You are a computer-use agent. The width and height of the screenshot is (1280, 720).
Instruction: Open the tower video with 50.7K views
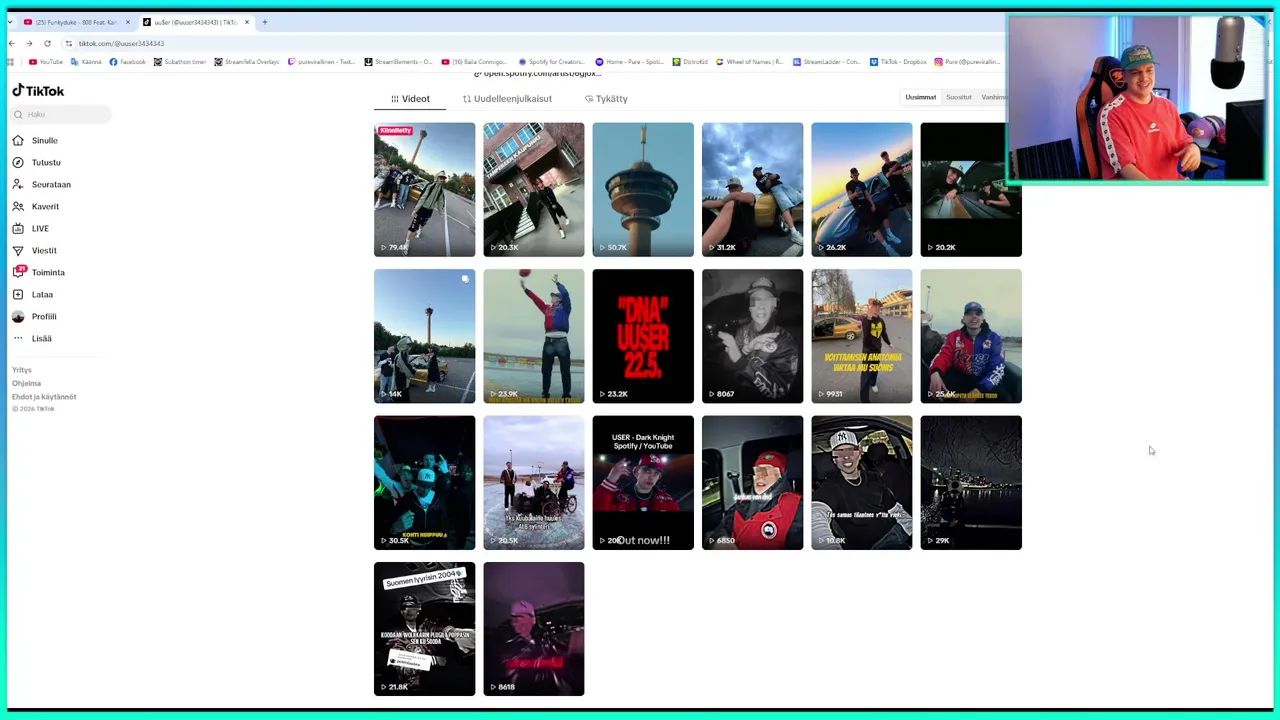click(643, 190)
